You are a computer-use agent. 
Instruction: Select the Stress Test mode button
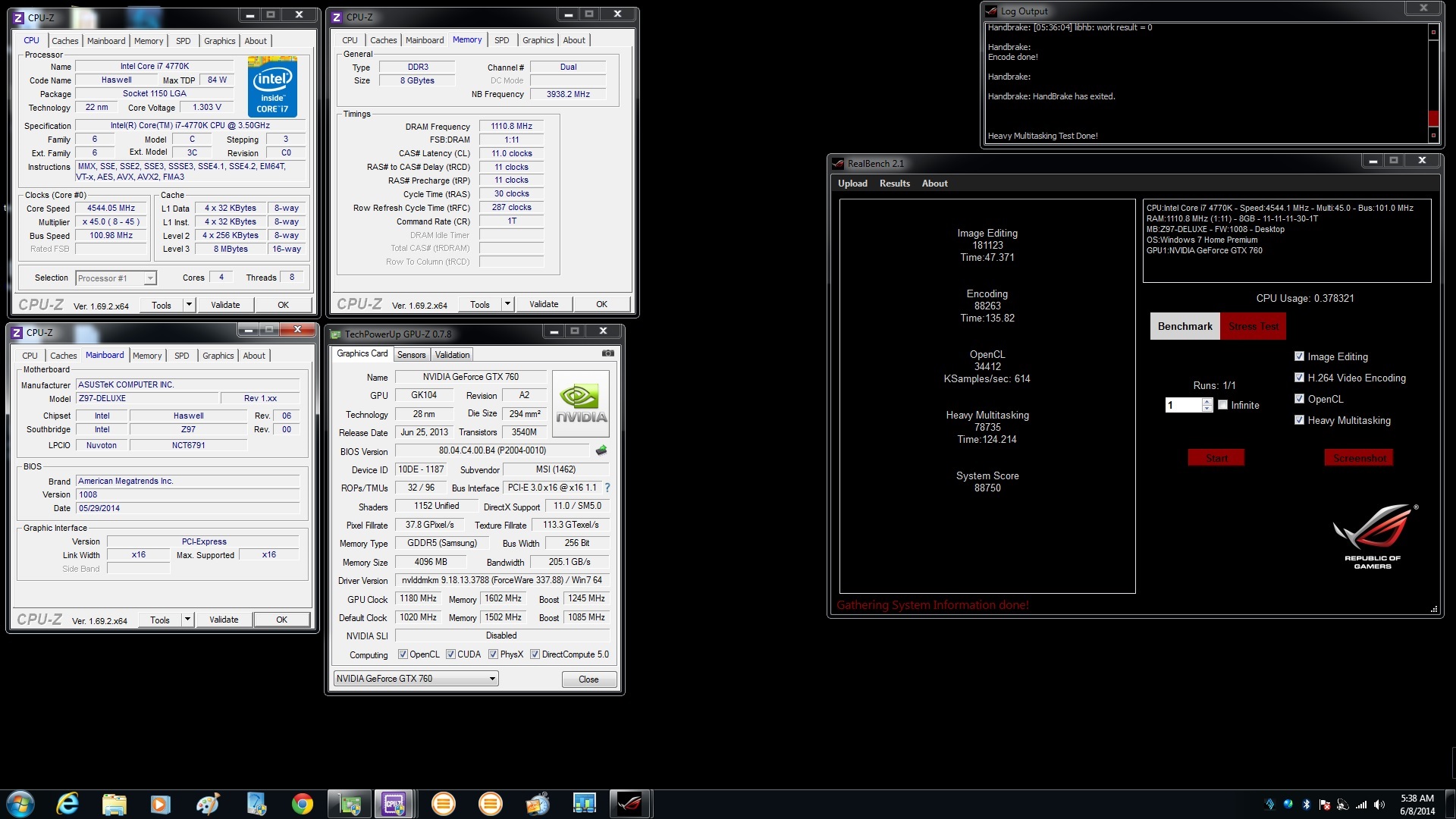(x=1253, y=326)
